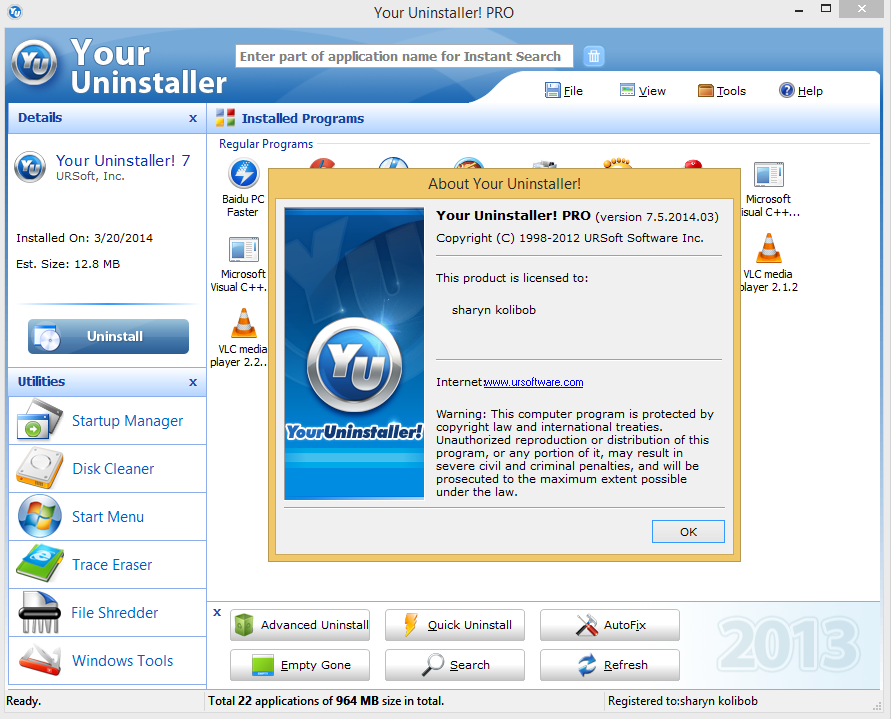
Task: Open the Start Menu utility
Action: coord(107,517)
